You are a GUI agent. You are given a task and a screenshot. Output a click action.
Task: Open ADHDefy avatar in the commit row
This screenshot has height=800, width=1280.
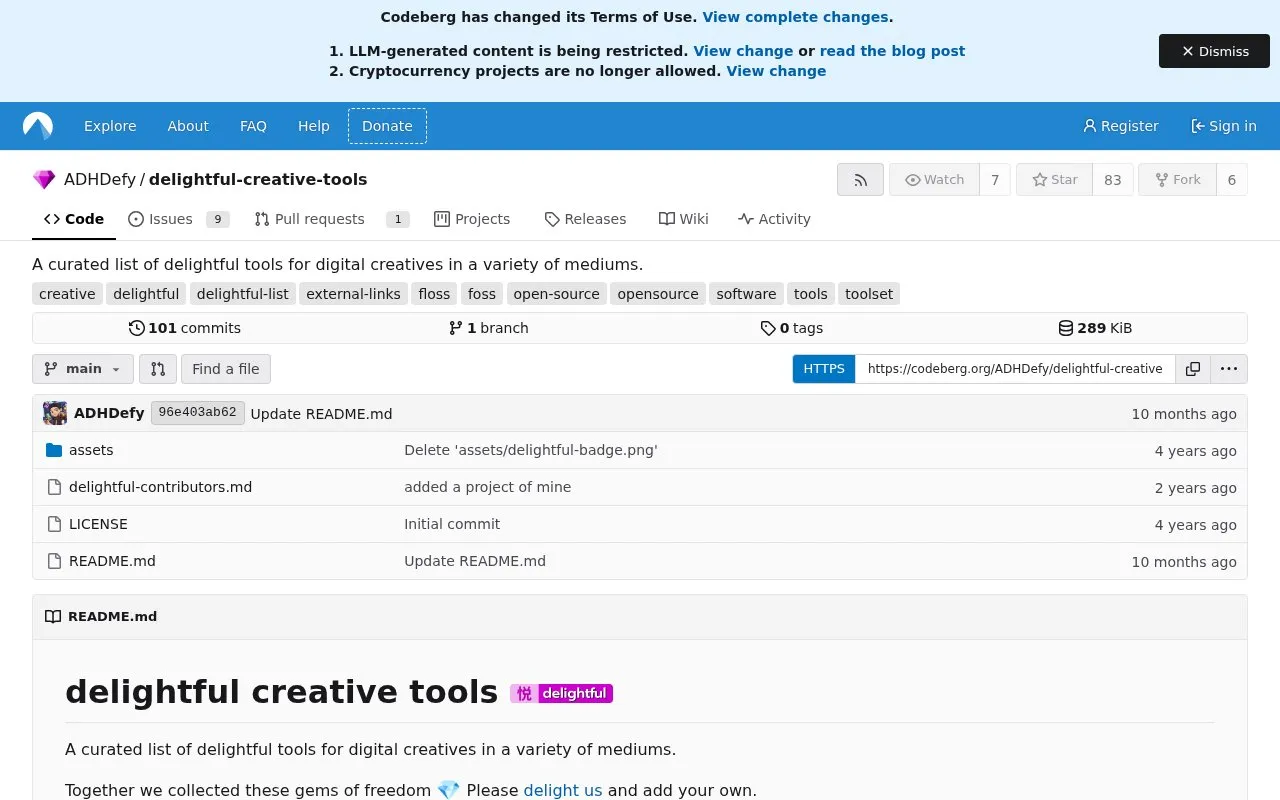click(55, 413)
